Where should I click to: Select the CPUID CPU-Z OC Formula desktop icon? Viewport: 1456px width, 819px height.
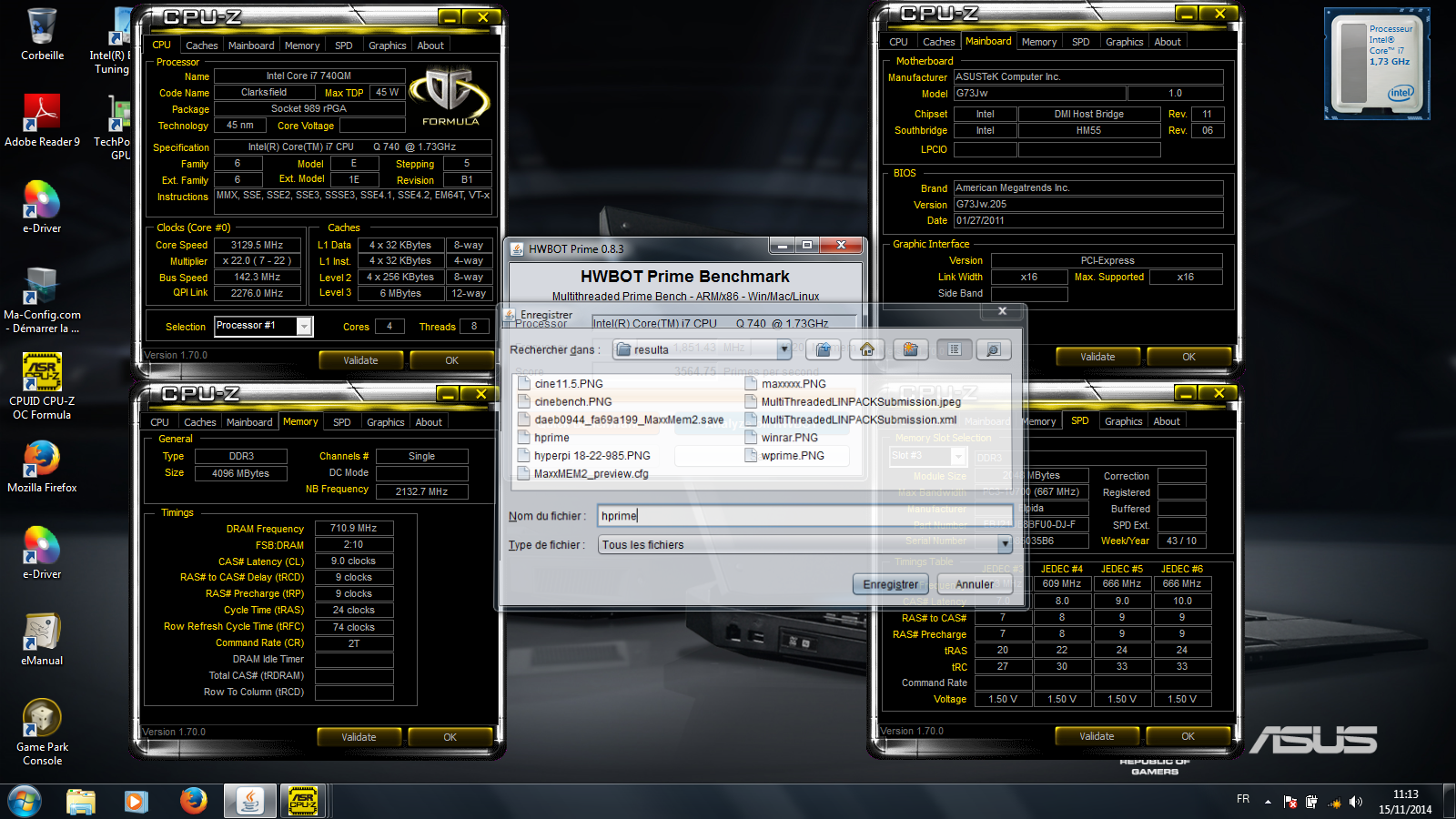point(42,386)
